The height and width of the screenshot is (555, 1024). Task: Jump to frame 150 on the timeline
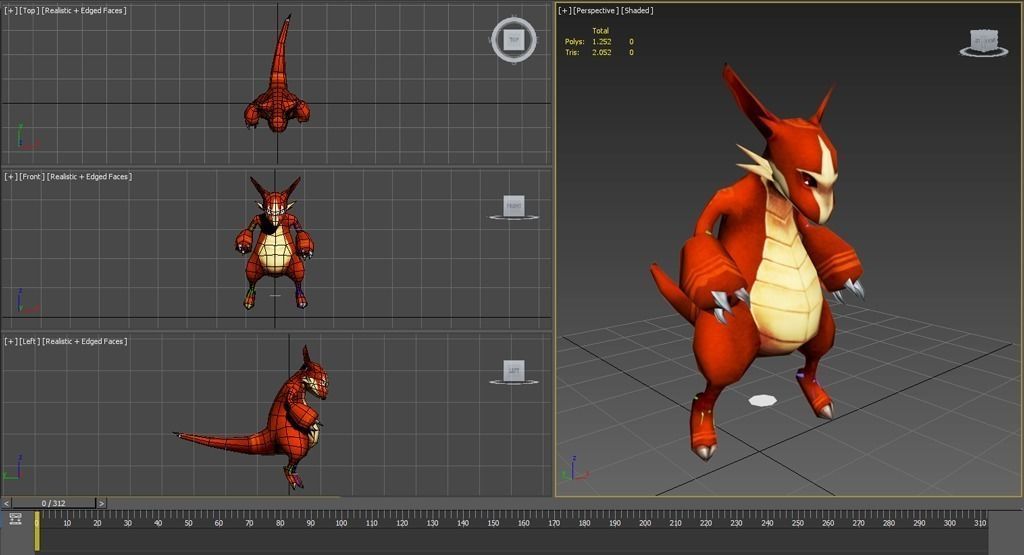tap(493, 522)
